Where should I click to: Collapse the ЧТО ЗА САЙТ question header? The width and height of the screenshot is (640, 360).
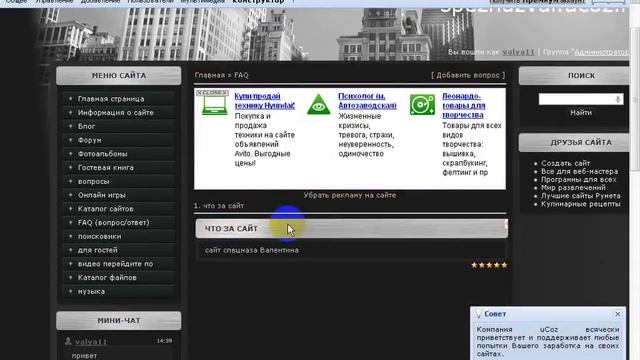click(351, 229)
